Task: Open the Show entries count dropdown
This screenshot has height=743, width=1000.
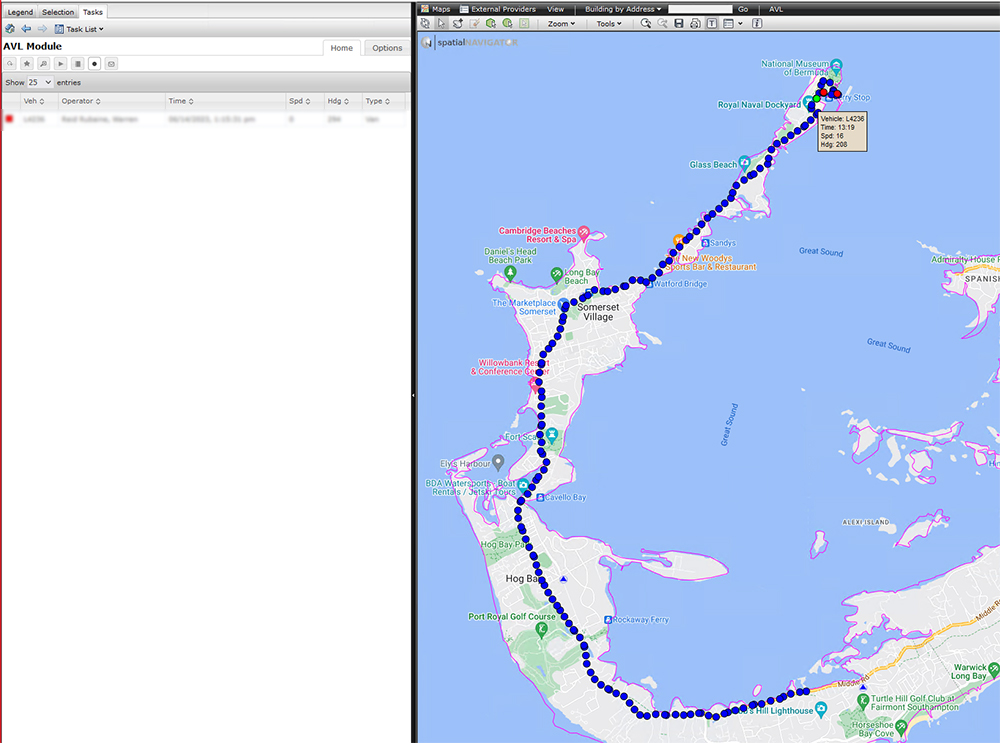Action: (x=40, y=82)
